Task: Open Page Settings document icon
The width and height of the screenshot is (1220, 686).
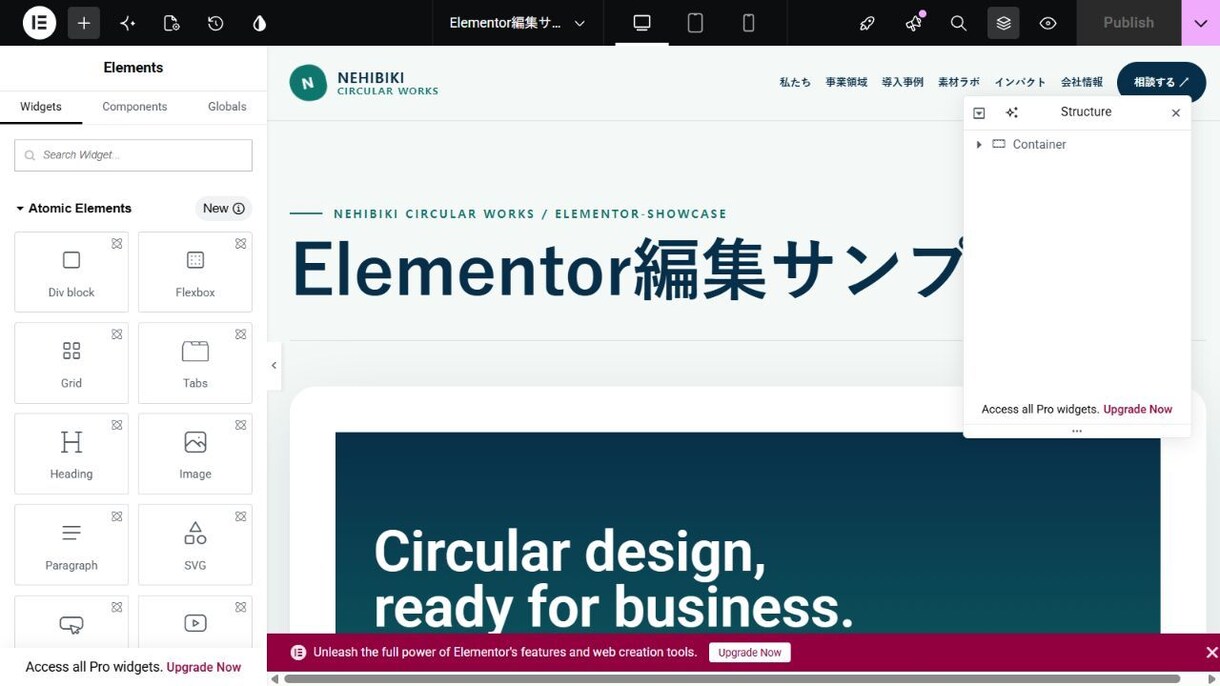Action: coord(172,22)
